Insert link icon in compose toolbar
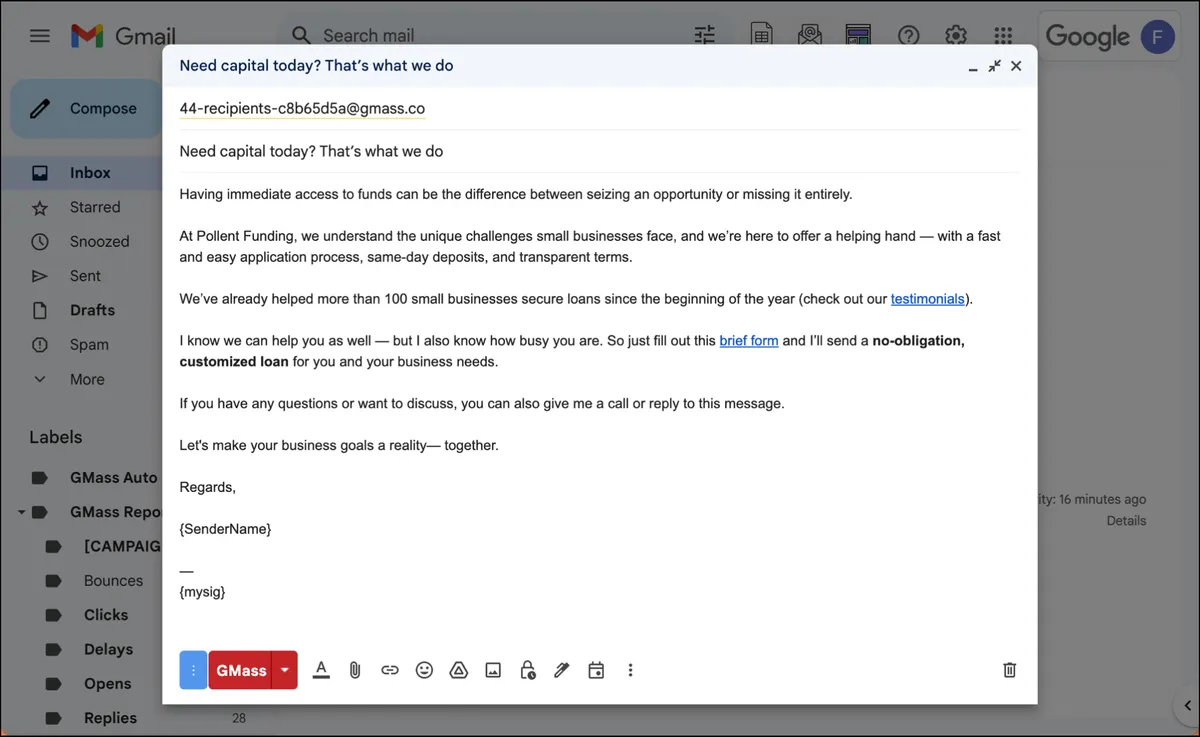1200x737 pixels. pos(390,670)
